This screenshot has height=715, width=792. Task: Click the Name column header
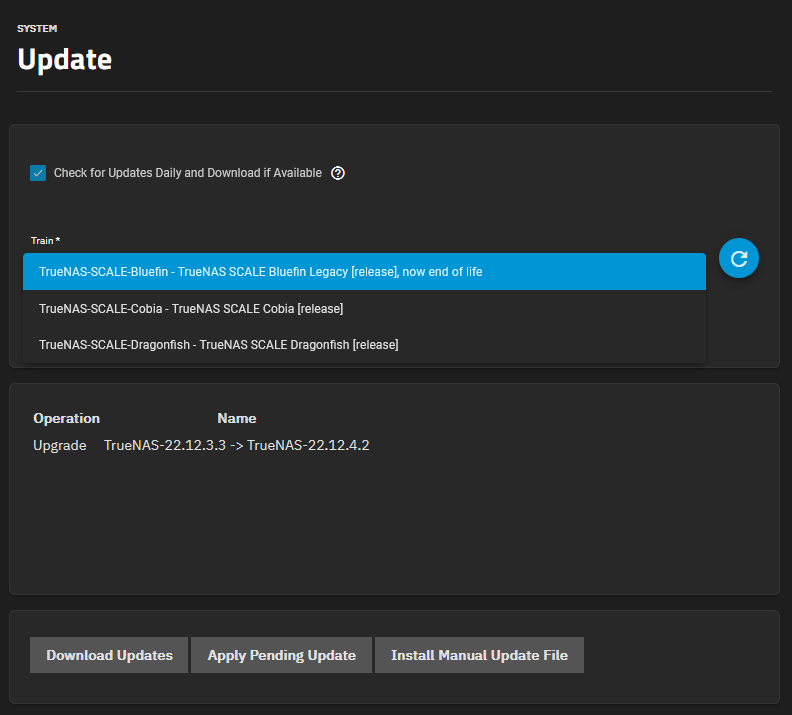(x=236, y=418)
